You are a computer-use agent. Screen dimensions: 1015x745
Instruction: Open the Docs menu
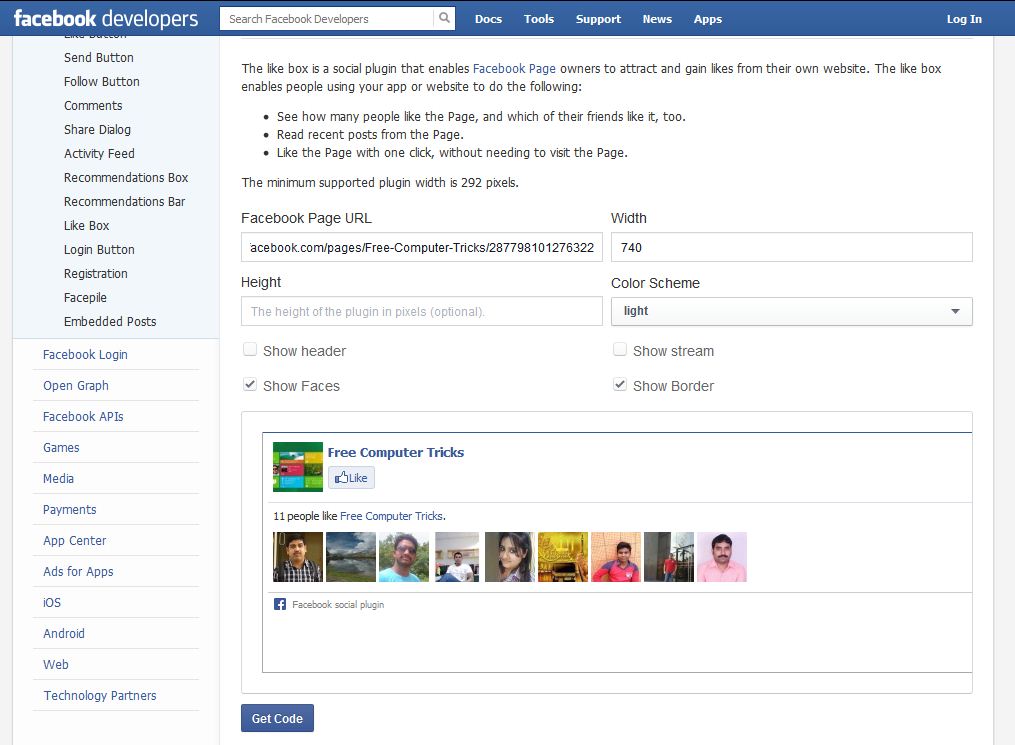point(488,19)
